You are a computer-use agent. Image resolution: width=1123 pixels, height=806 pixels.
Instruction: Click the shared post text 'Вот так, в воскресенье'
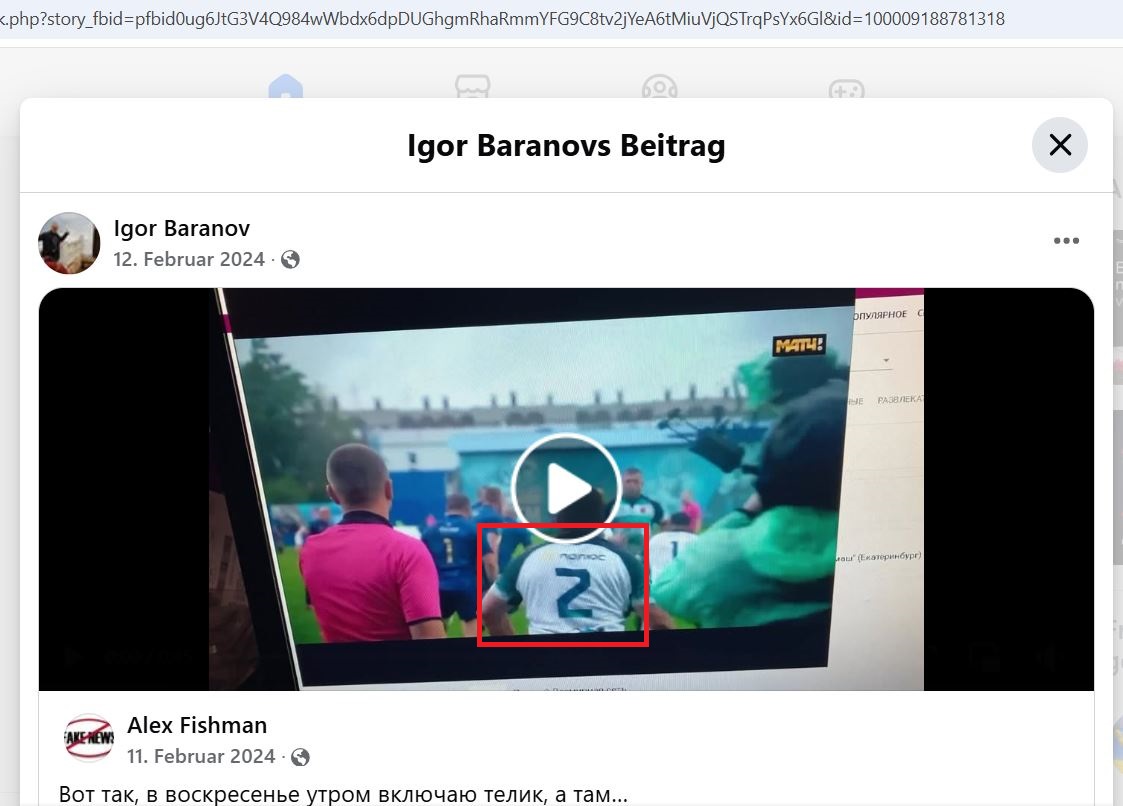click(x=343, y=794)
